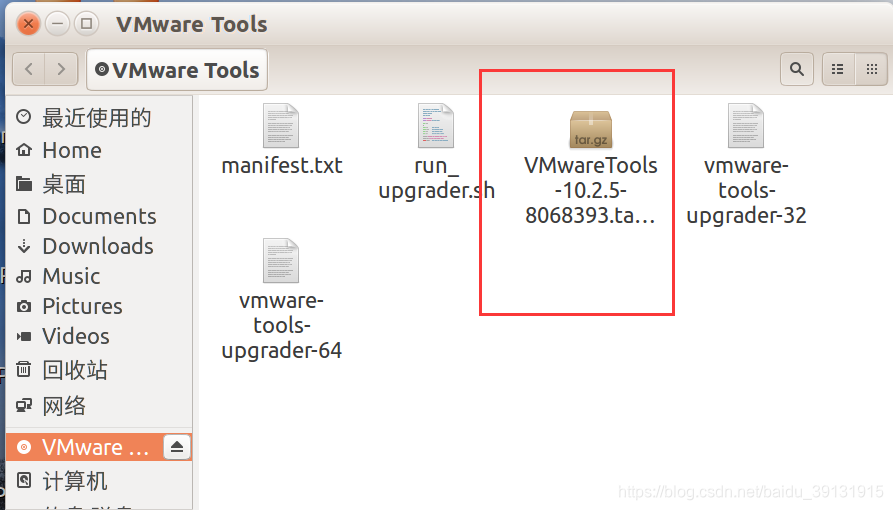The image size is (893, 510).
Task: Go forward with the right arrow button
Action: (x=62, y=70)
